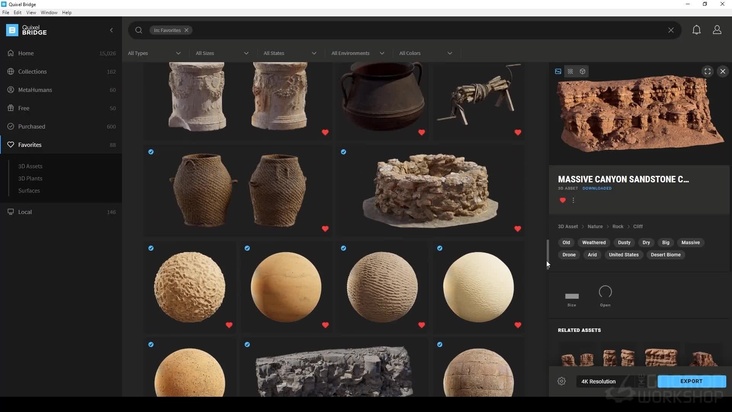Image resolution: width=732 pixels, height=412 pixels.
Task: Open more options for the Massive Canyon Sandstone asset
Action: click(573, 200)
